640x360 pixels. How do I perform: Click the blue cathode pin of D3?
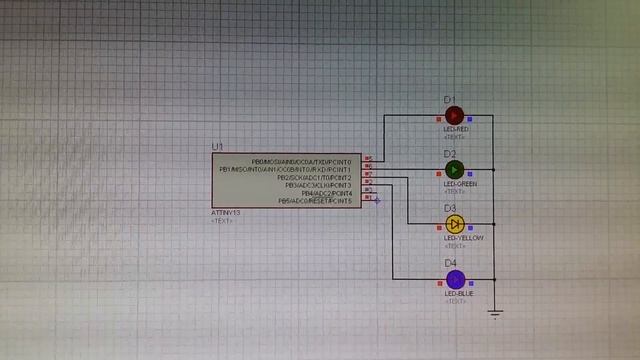[470, 228]
